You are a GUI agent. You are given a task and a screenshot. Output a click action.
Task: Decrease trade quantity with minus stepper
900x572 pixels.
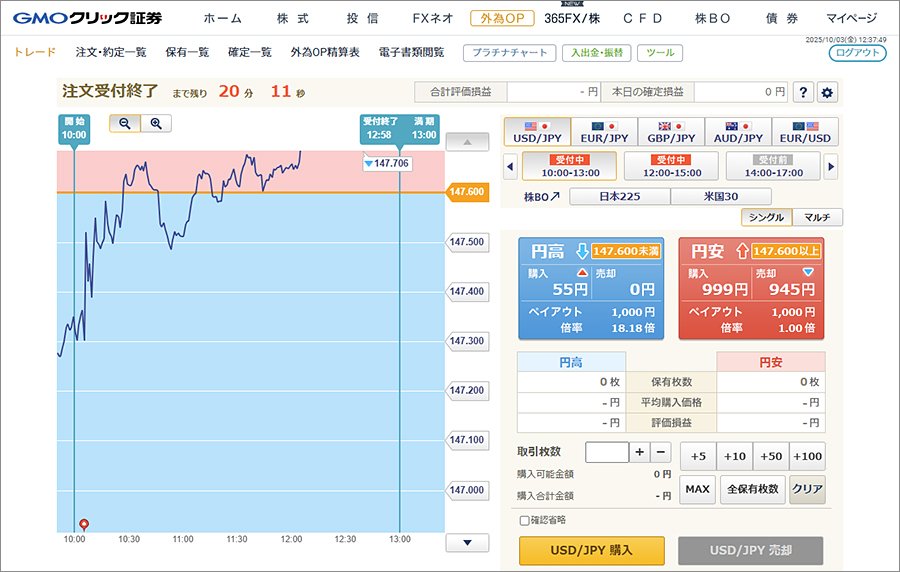pos(661,452)
